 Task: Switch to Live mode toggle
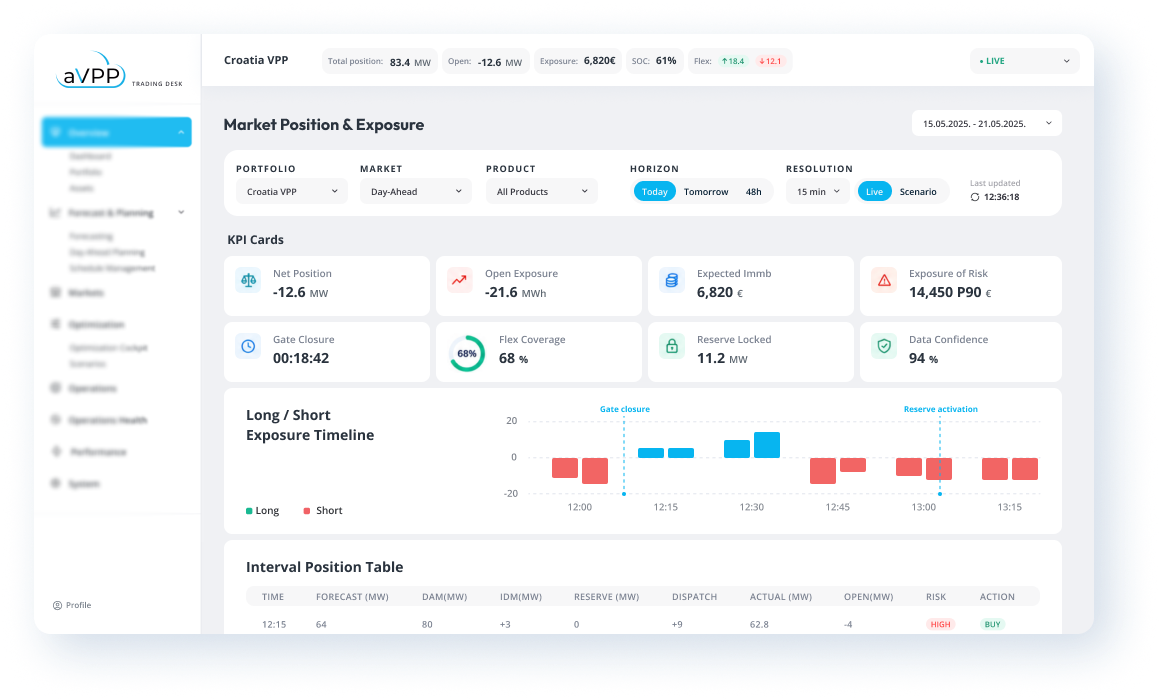(x=874, y=192)
